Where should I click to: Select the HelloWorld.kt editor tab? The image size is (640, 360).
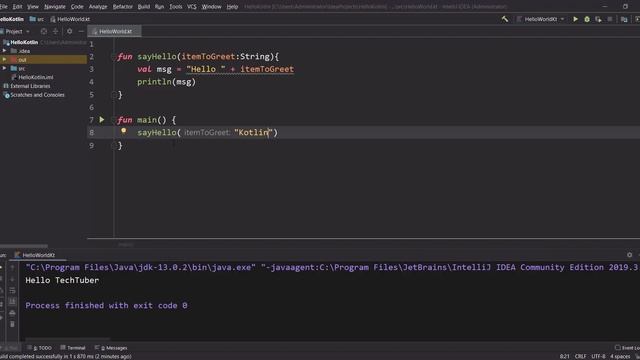tap(114, 31)
